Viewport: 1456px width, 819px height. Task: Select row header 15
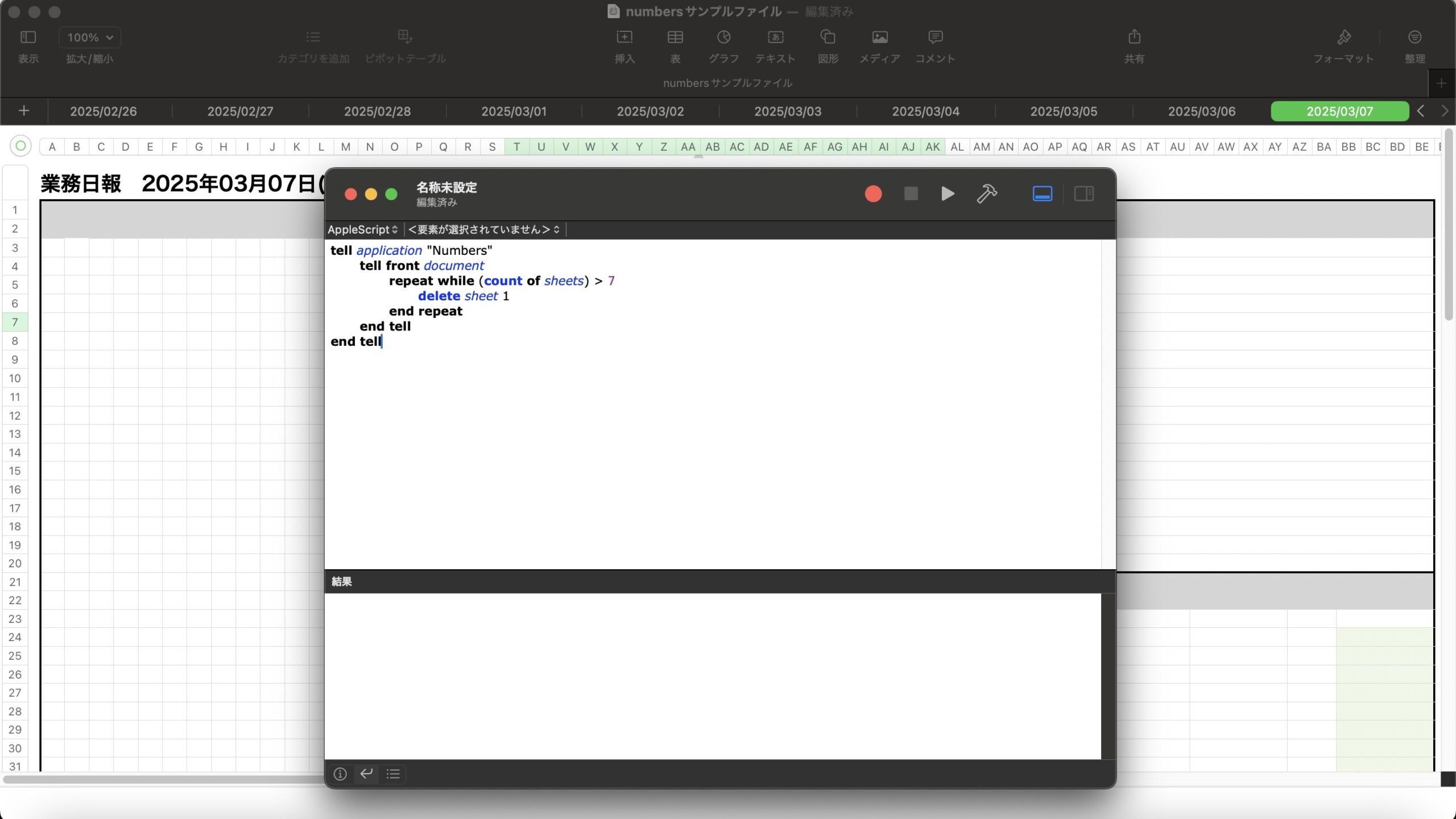point(15,471)
